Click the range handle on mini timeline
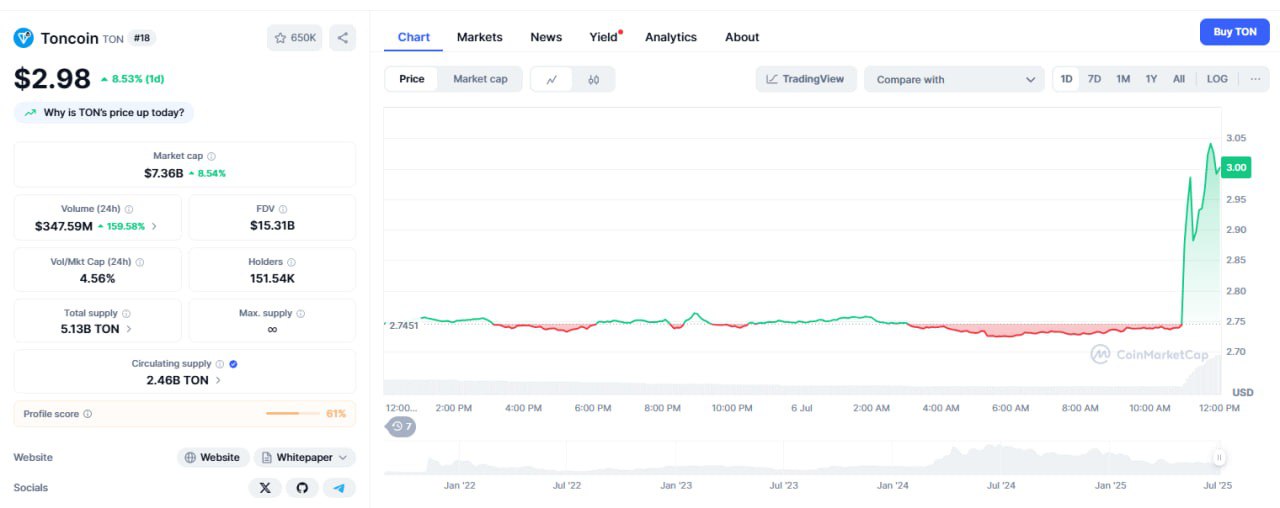This screenshot has height=508, width=1280. click(x=1219, y=458)
